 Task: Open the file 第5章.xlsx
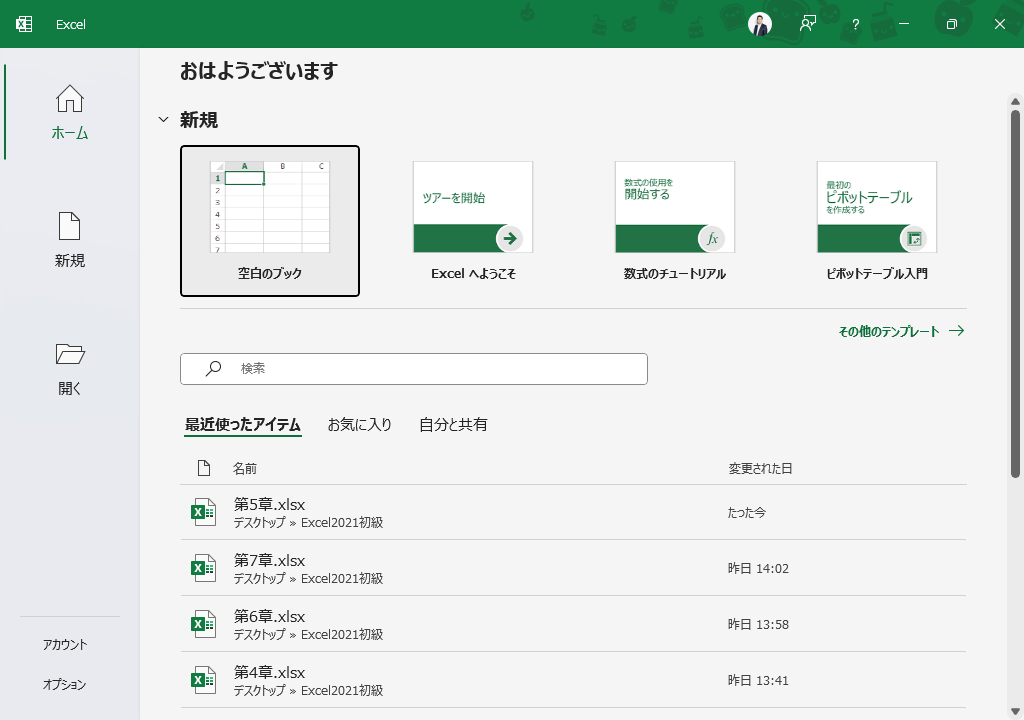573,512
